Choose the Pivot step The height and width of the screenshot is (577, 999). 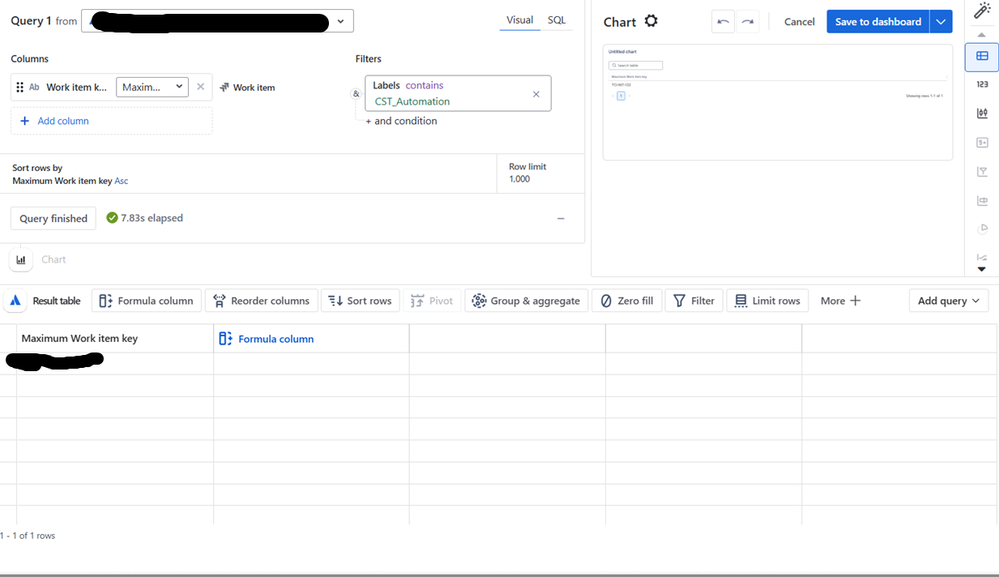432,301
